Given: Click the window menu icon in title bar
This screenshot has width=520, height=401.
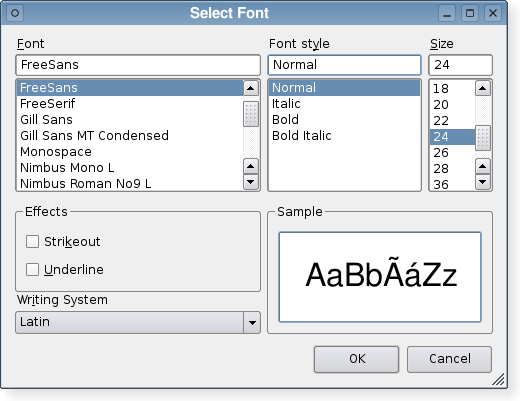Looking at the screenshot, I should click(x=15, y=13).
